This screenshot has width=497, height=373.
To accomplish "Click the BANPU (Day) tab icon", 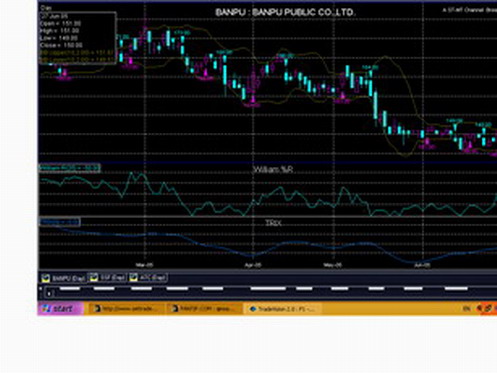I will pos(46,278).
